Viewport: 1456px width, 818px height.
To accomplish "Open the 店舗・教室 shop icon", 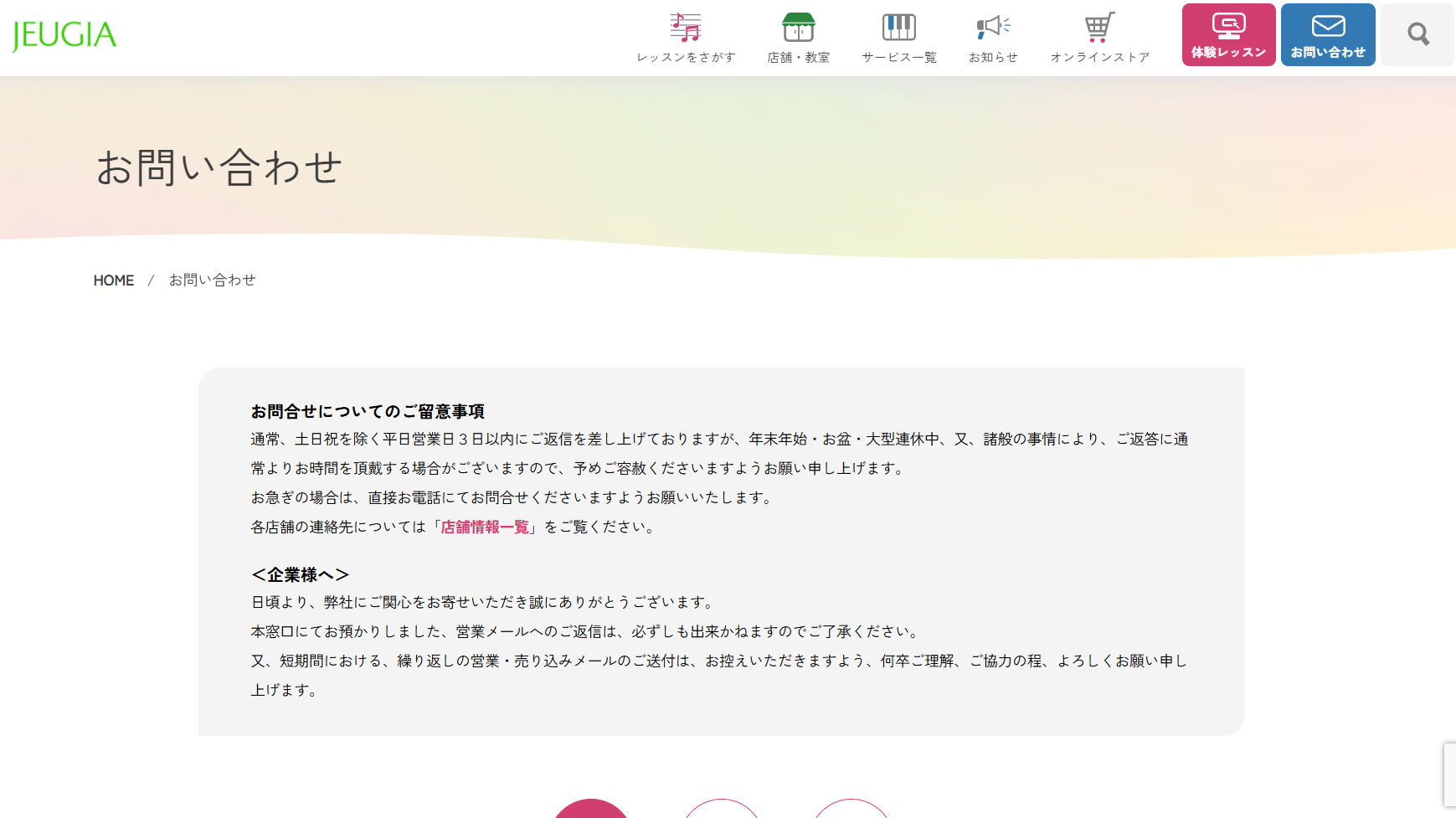I will point(799,27).
